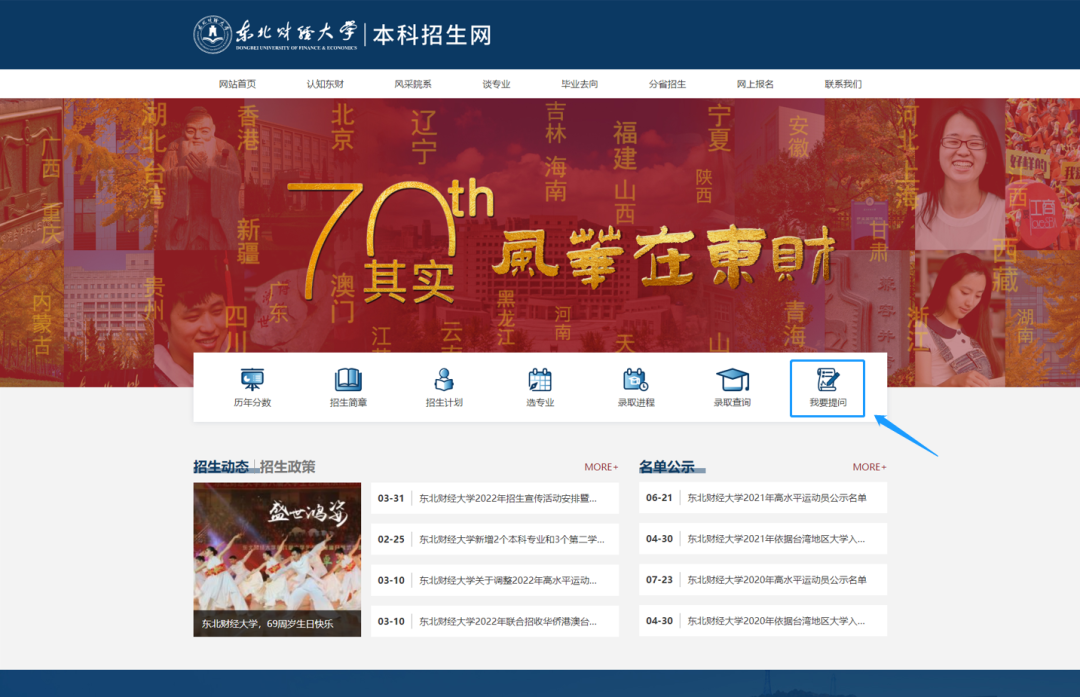Click the 东北财经大学 university logo
Viewport: 1080px width, 697px height.
276,34
